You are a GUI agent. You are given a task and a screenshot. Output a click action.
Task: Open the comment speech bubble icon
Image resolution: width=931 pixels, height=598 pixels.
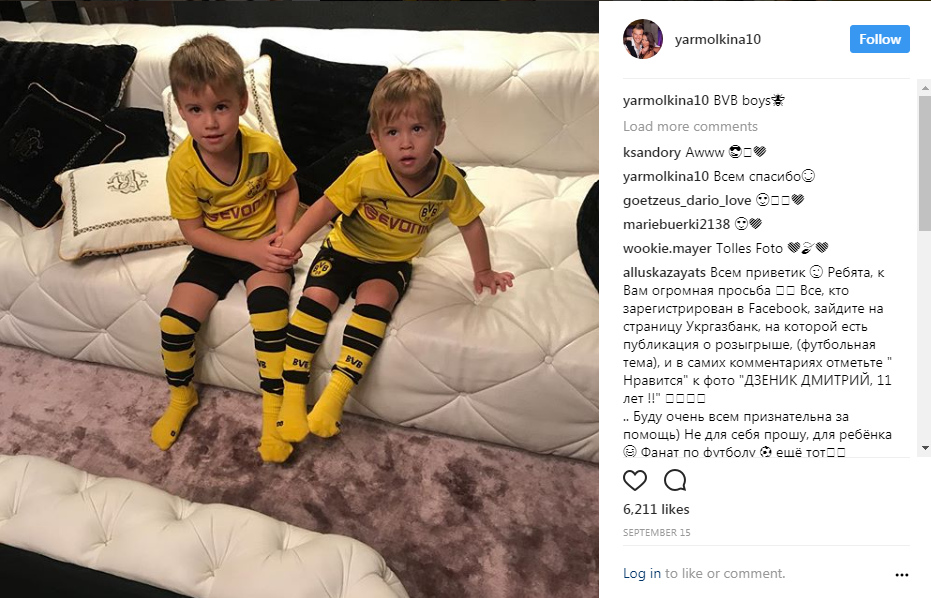(675, 480)
